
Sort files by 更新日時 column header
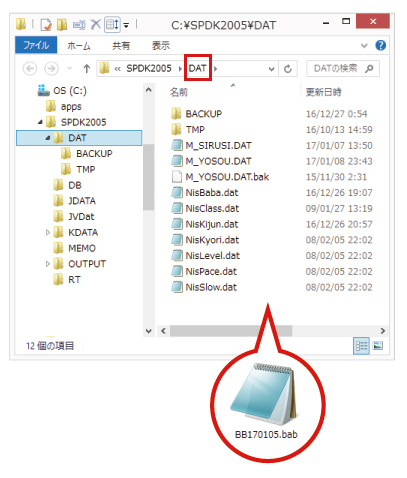323,92
